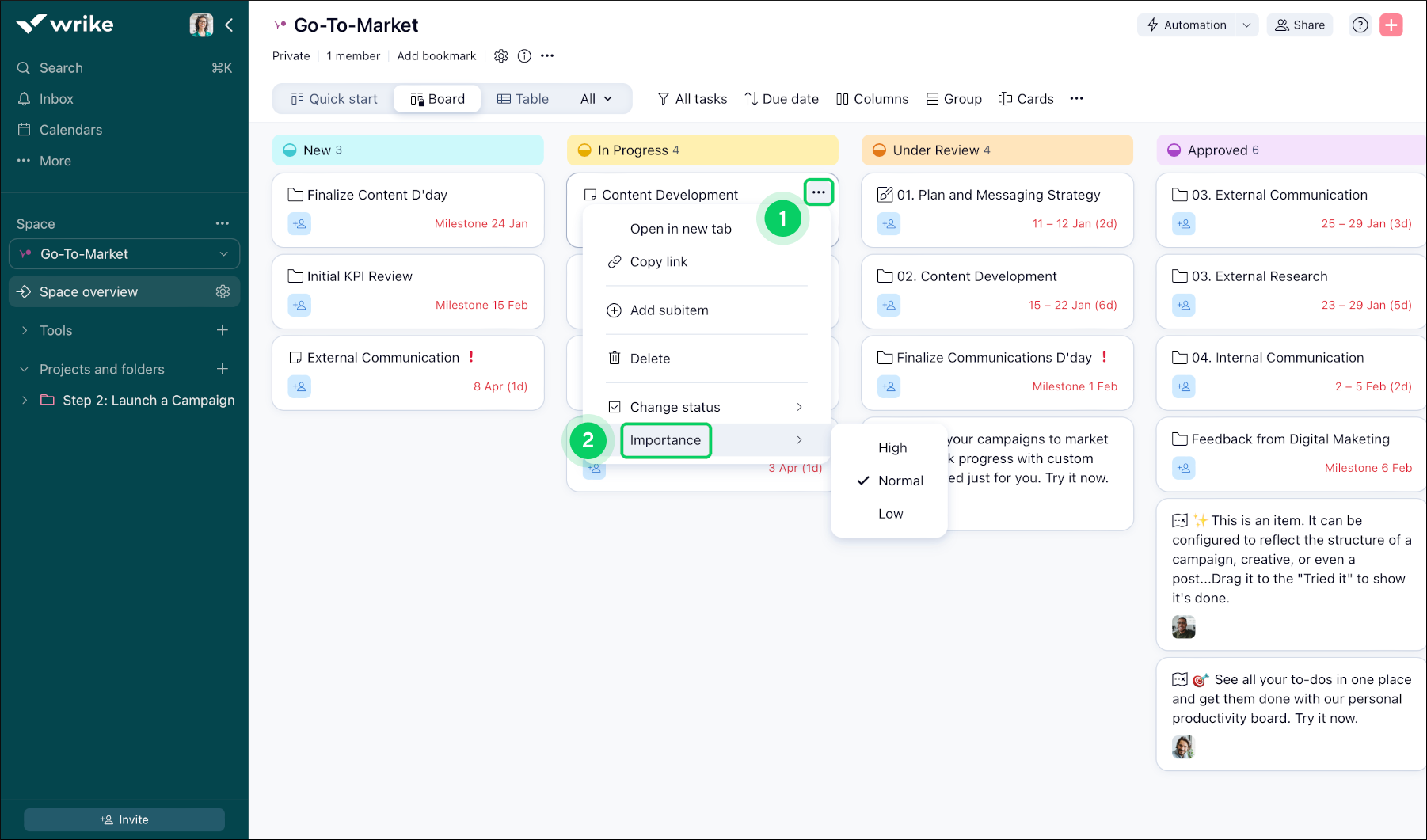
Task: Click the red plus button in the header
Action: pos(1391,25)
